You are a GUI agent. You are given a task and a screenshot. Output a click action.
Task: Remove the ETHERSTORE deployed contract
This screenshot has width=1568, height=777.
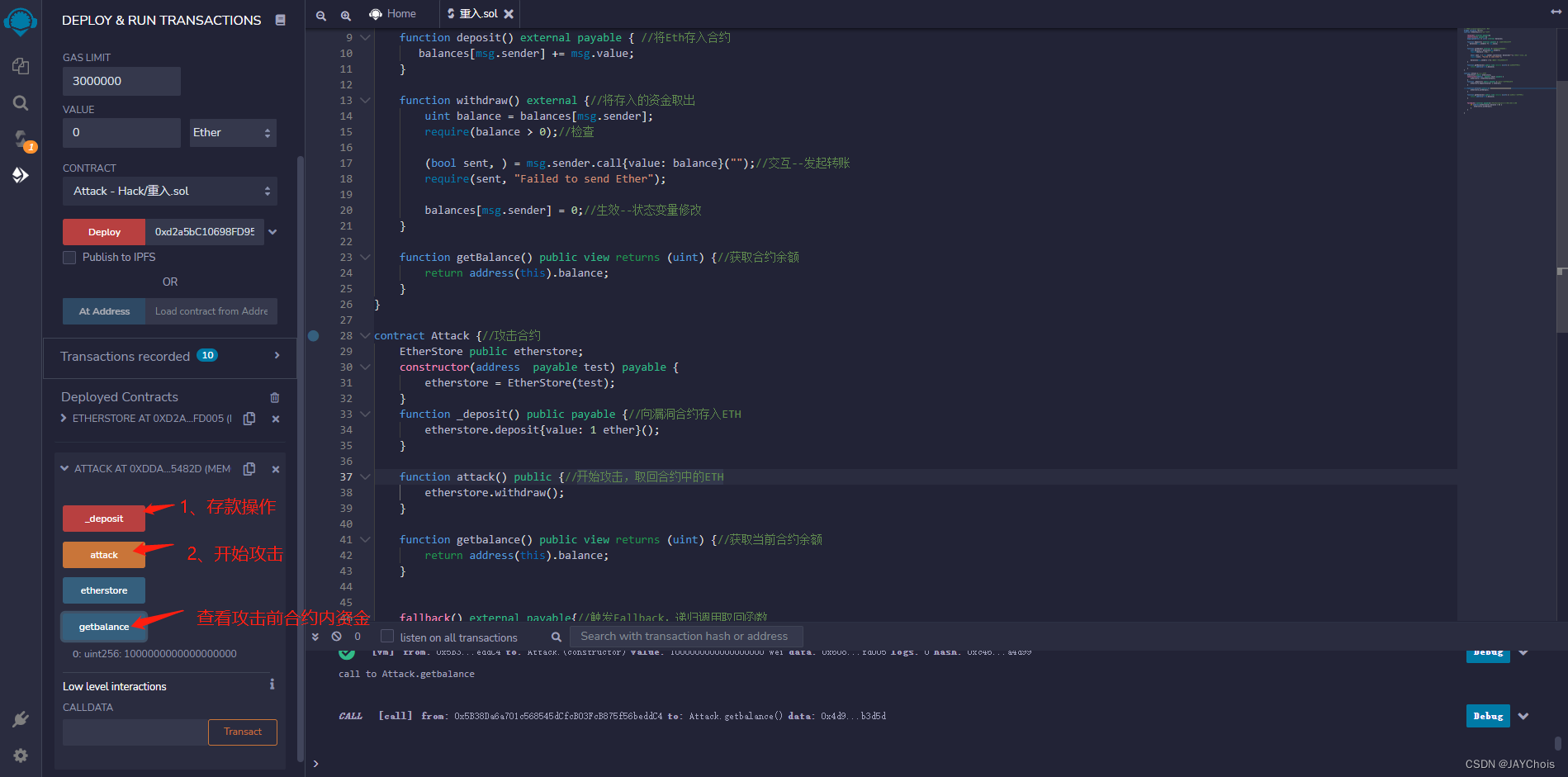[276, 419]
